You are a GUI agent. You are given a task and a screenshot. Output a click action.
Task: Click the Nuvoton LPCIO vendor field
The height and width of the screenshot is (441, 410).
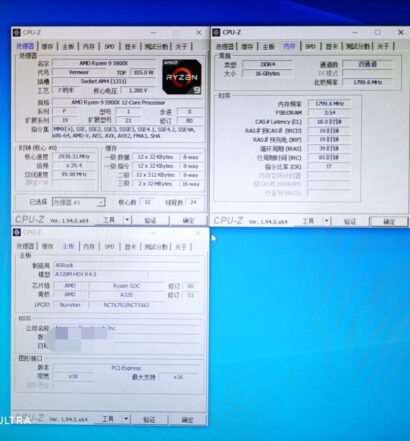coord(70,305)
